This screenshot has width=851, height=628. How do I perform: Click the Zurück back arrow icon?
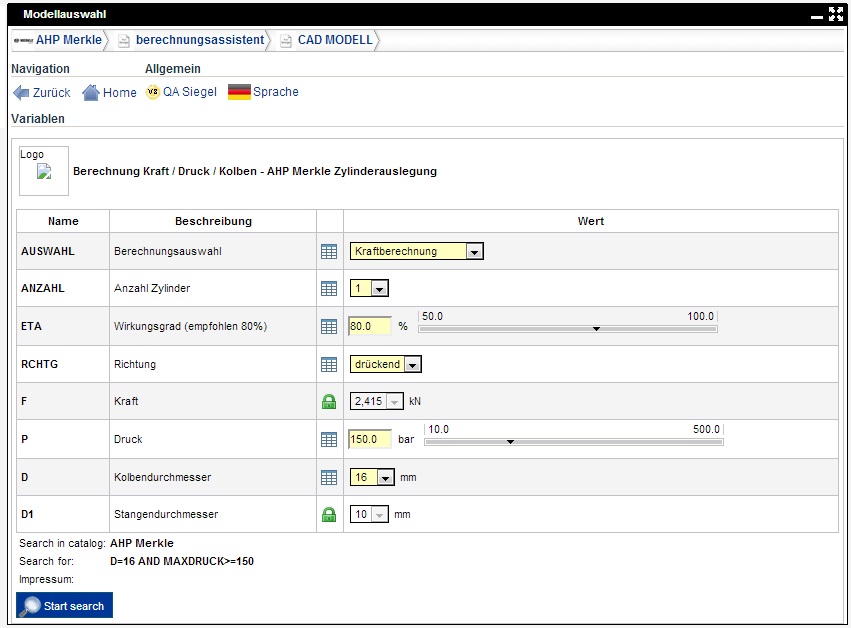[21, 93]
